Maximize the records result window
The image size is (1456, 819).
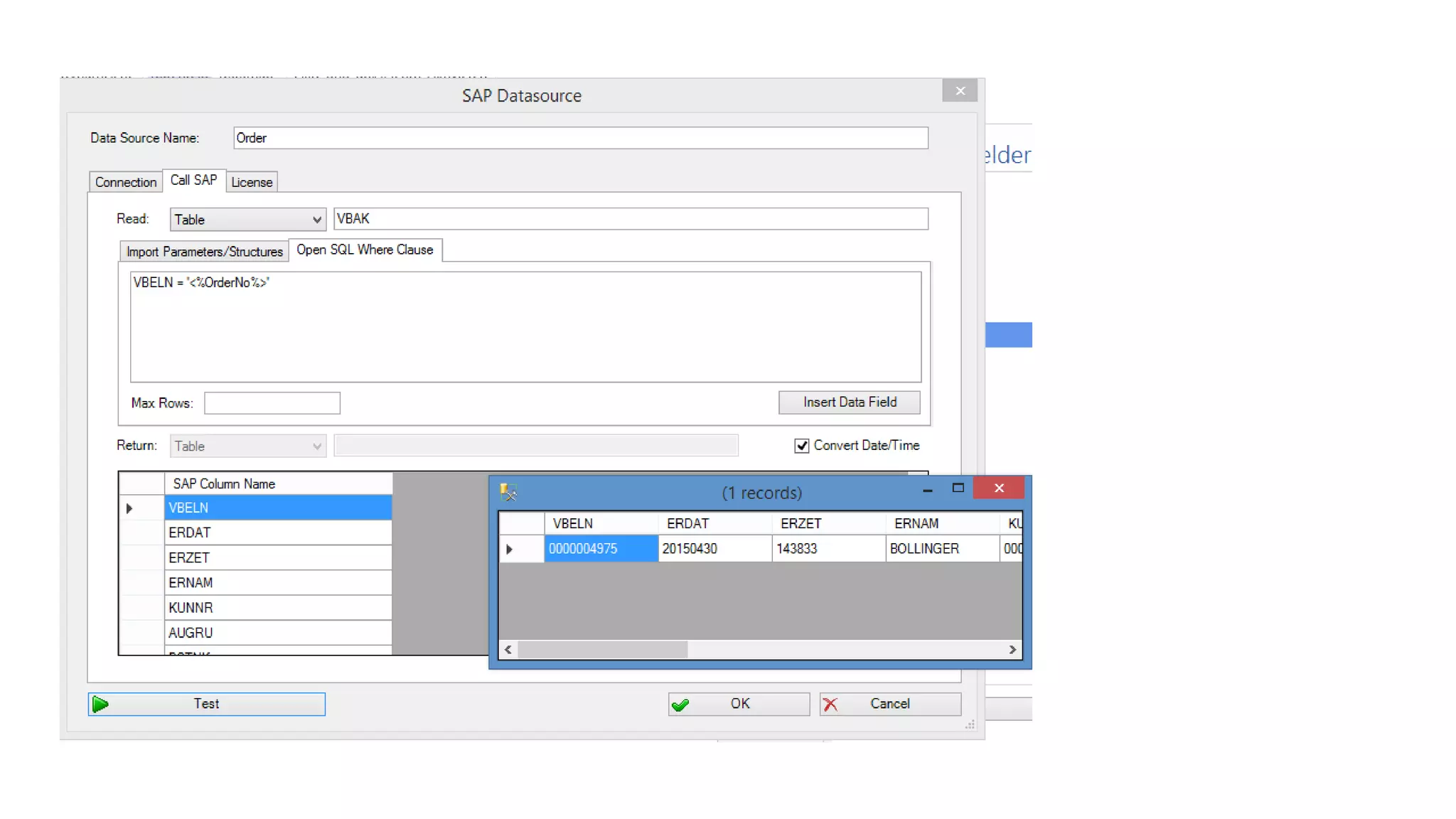point(958,488)
